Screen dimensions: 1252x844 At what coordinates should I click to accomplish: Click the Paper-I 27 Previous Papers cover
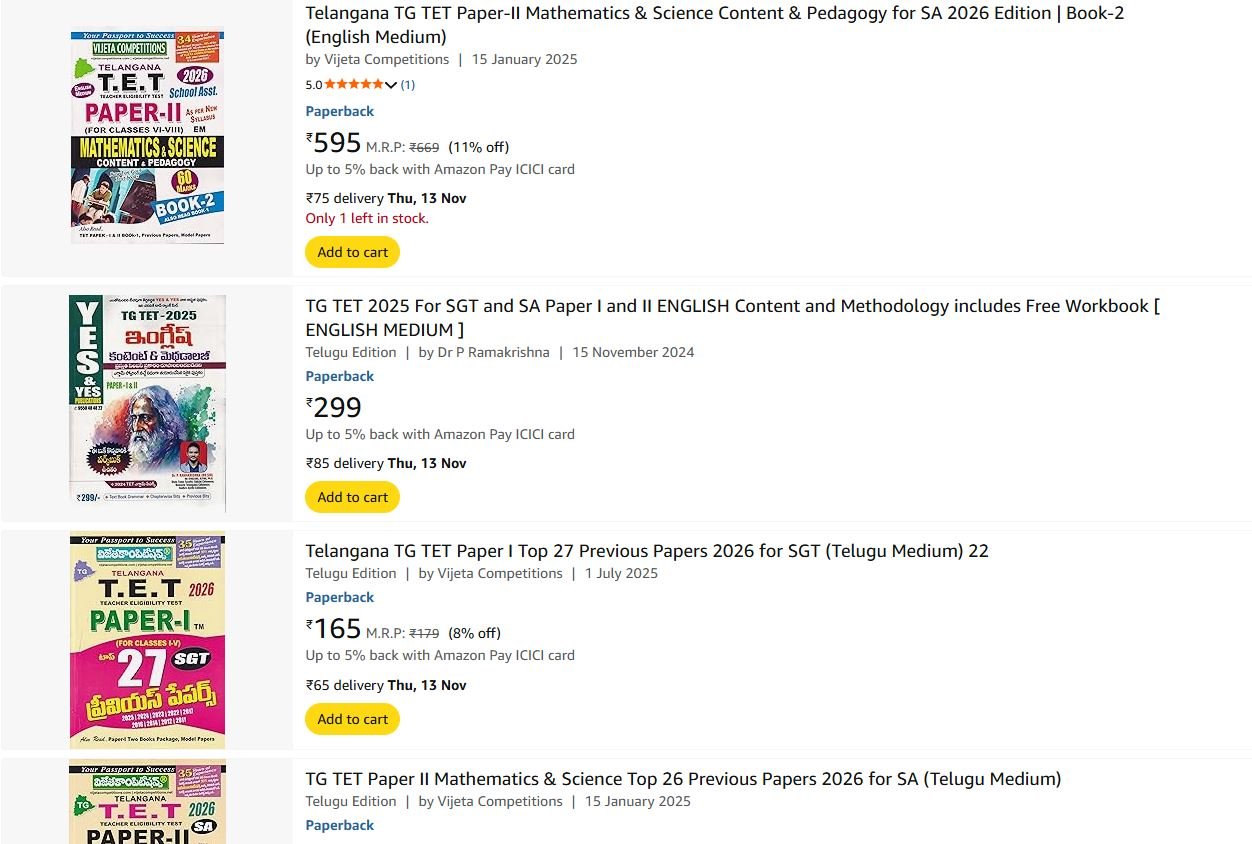[147, 642]
